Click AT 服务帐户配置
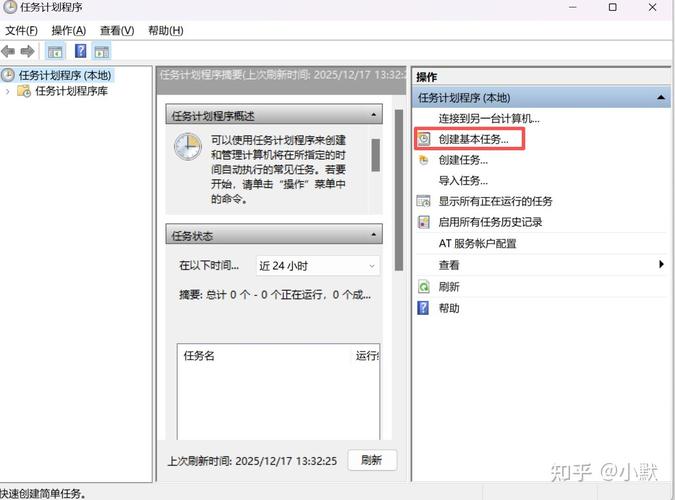The width and height of the screenshot is (675, 500). [477, 244]
